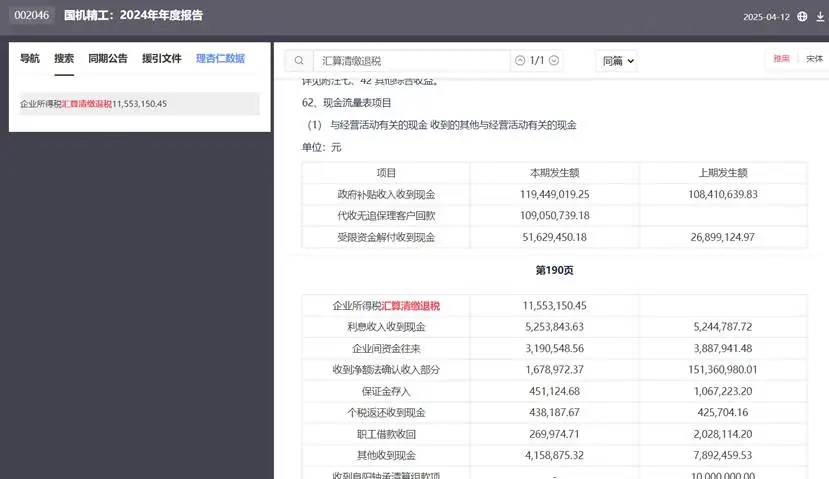The width and height of the screenshot is (829, 479).
Task: Click the search magnifier icon
Action: click(x=299, y=61)
